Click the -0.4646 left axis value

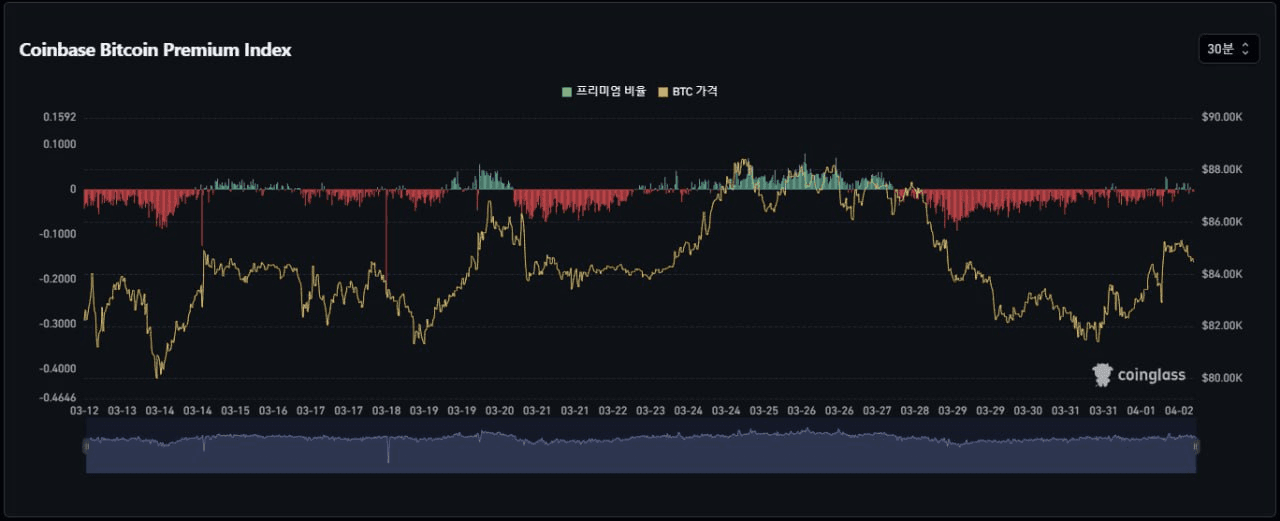click(57, 397)
